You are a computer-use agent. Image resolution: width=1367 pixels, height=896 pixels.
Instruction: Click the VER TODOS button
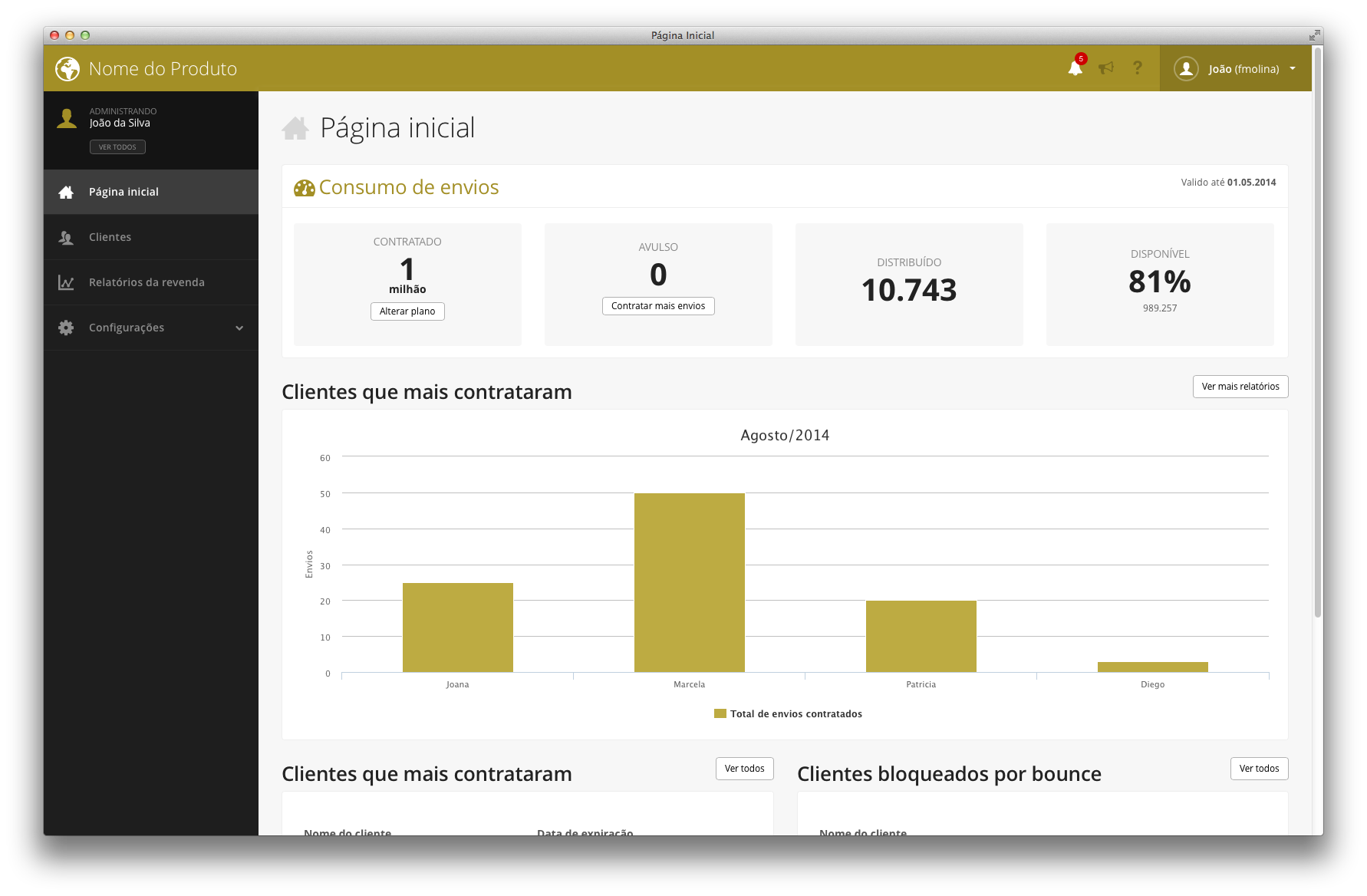click(x=117, y=147)
